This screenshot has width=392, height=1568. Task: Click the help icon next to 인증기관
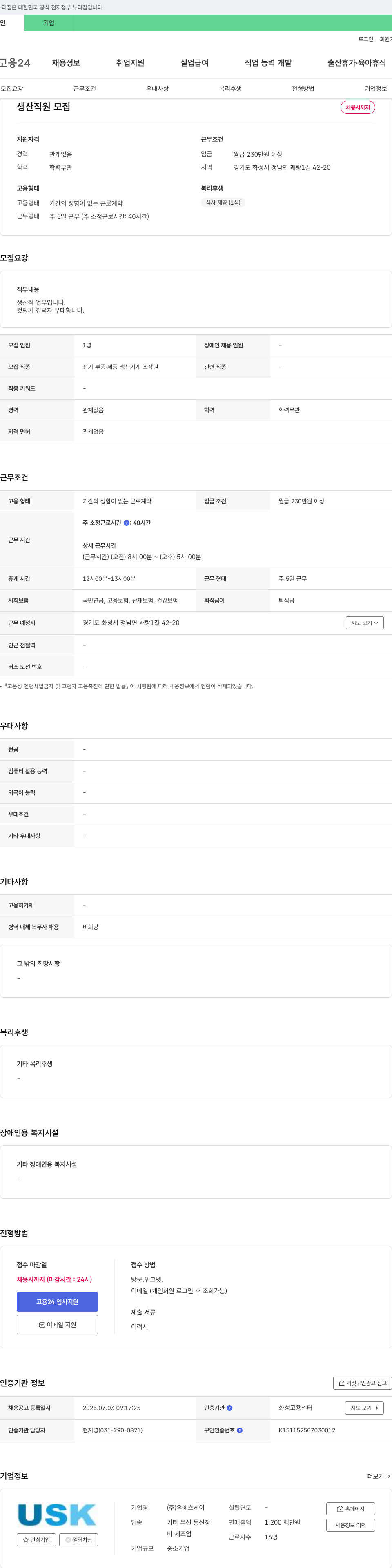click(229, 1408)
